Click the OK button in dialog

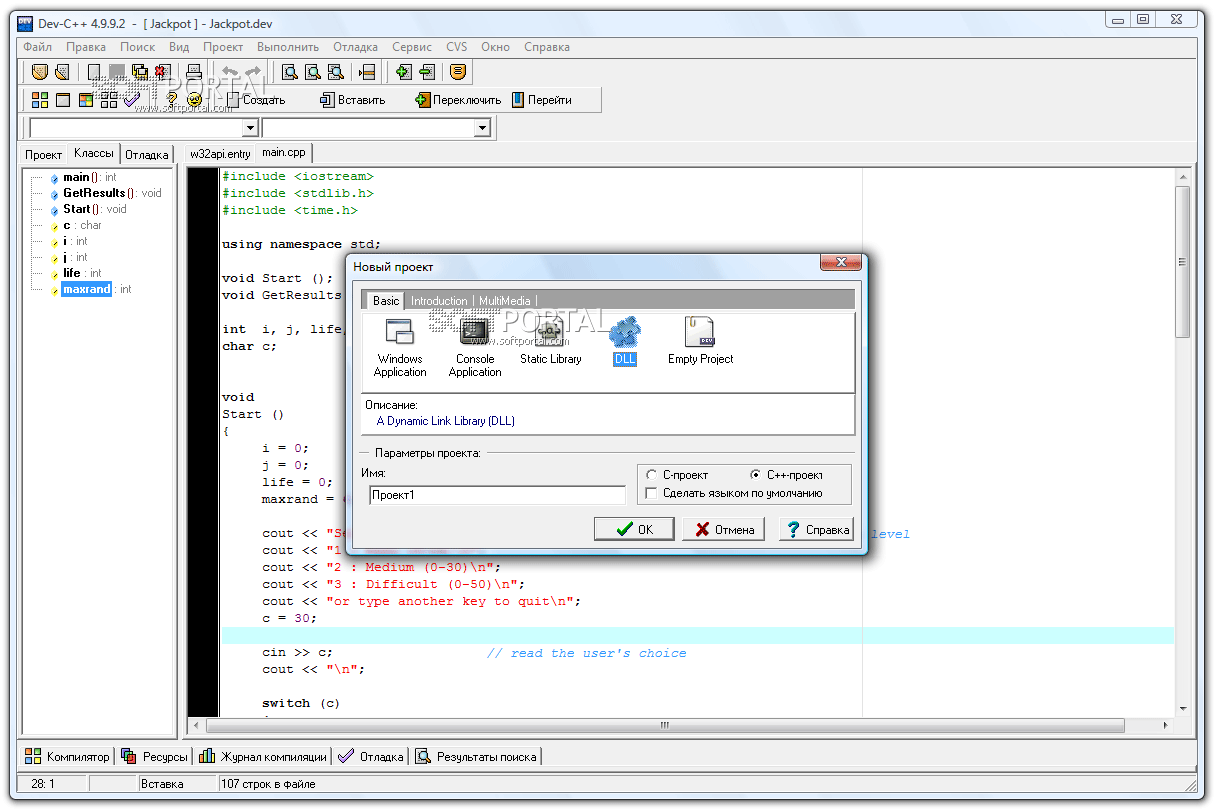pos(634,529)
